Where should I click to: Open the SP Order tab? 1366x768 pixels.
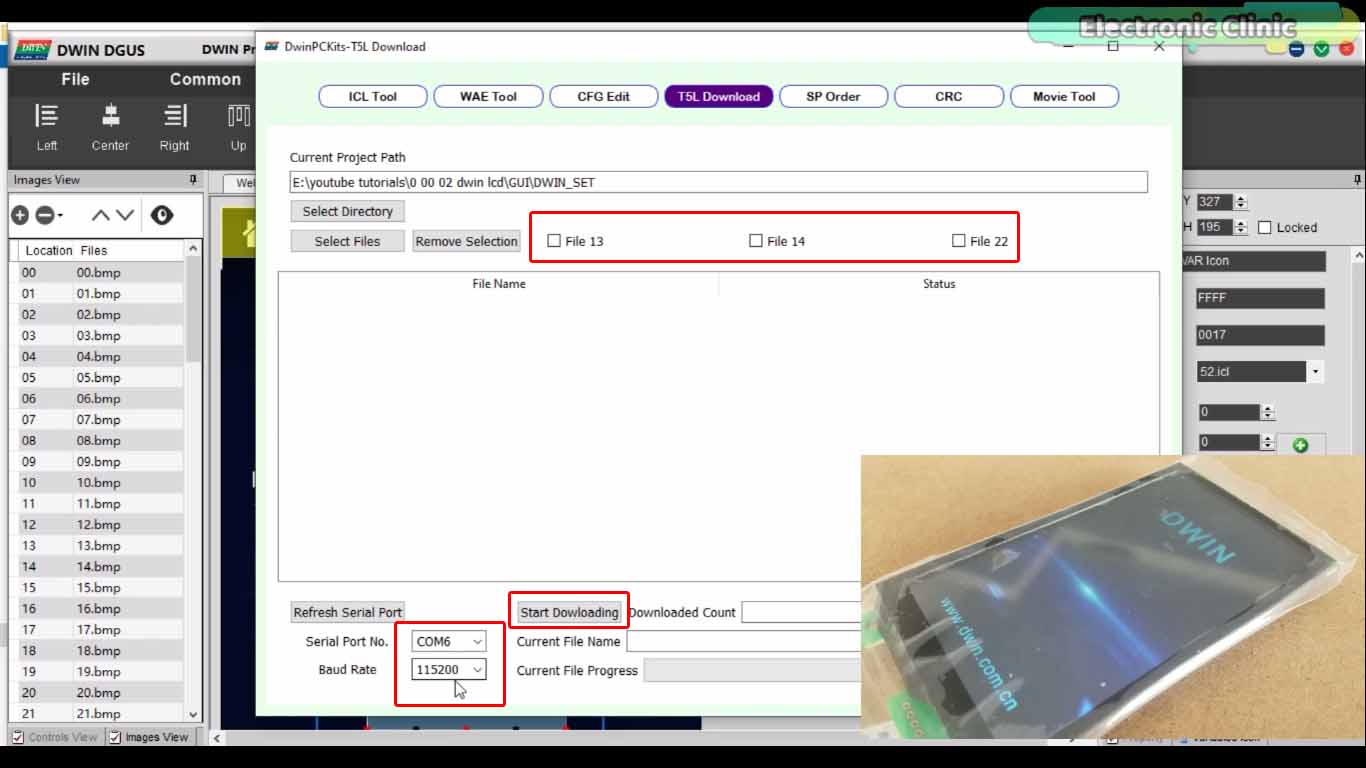[834, 96]
